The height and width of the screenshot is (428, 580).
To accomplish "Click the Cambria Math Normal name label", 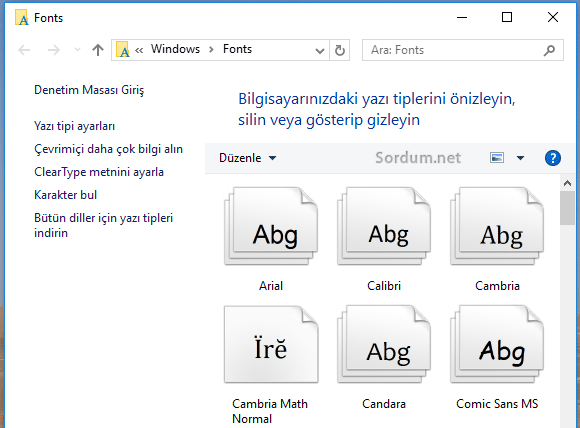I will (270, 411).
